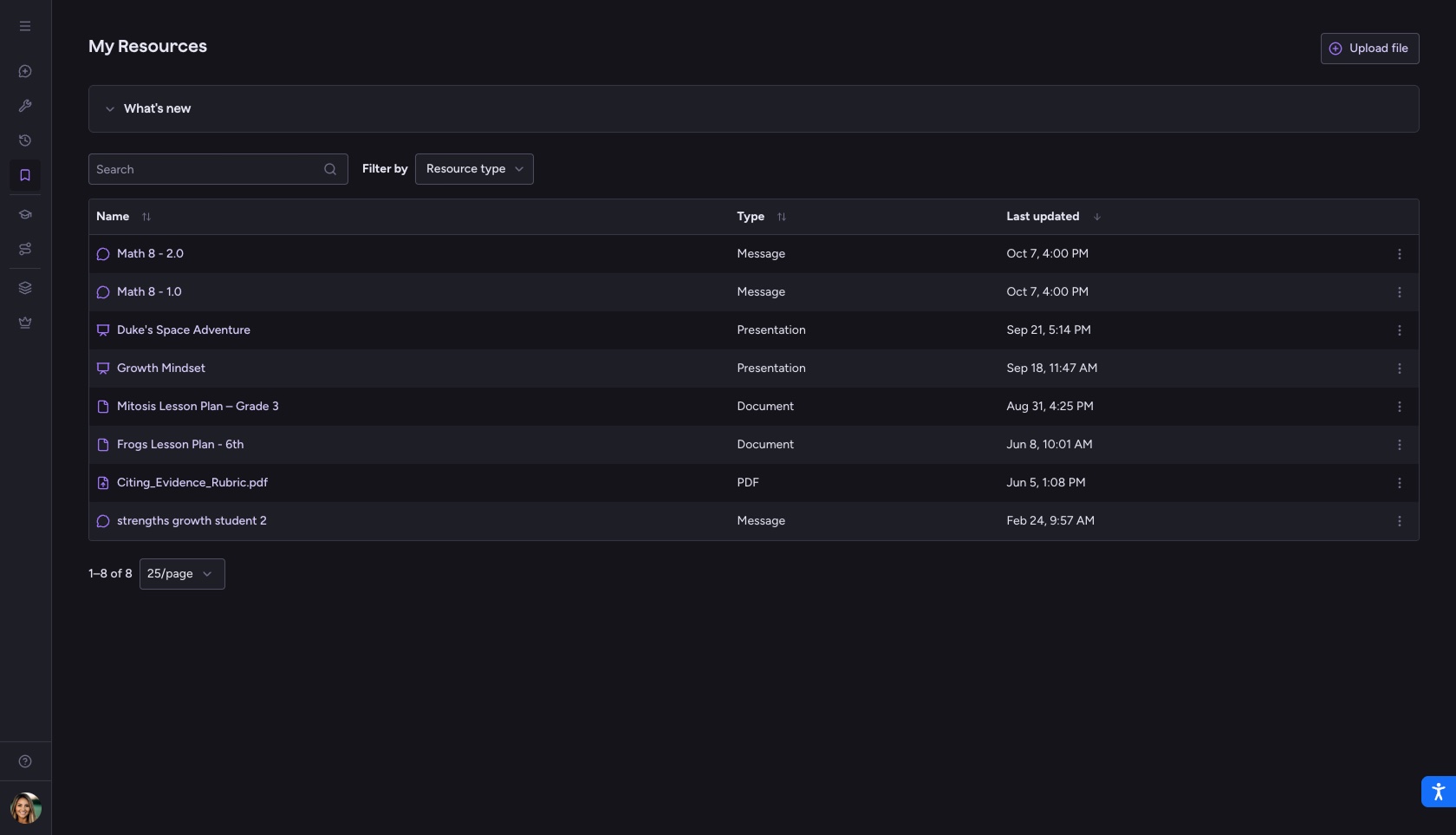Image resolution: width=1456 pixels, height=835 pixels.
Task: Open more options for Mitosis Lesson Plan
Action: click(1399, 407)
